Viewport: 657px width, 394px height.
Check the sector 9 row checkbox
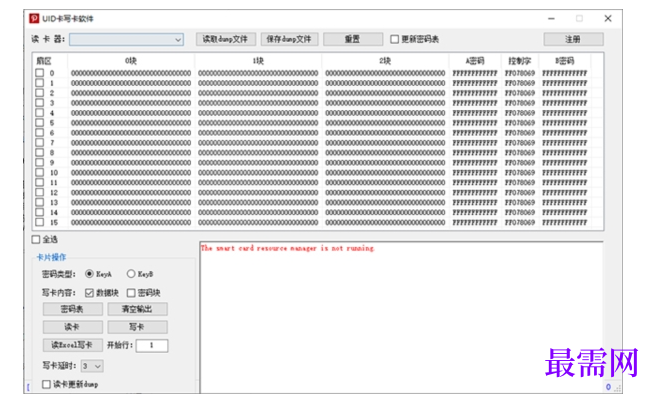pos(40,163)
